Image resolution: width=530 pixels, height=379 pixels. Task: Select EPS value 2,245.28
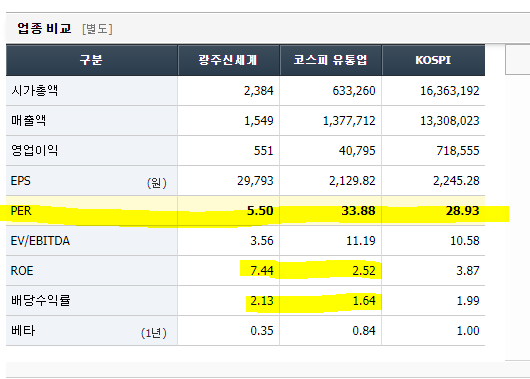click(456, 181)
